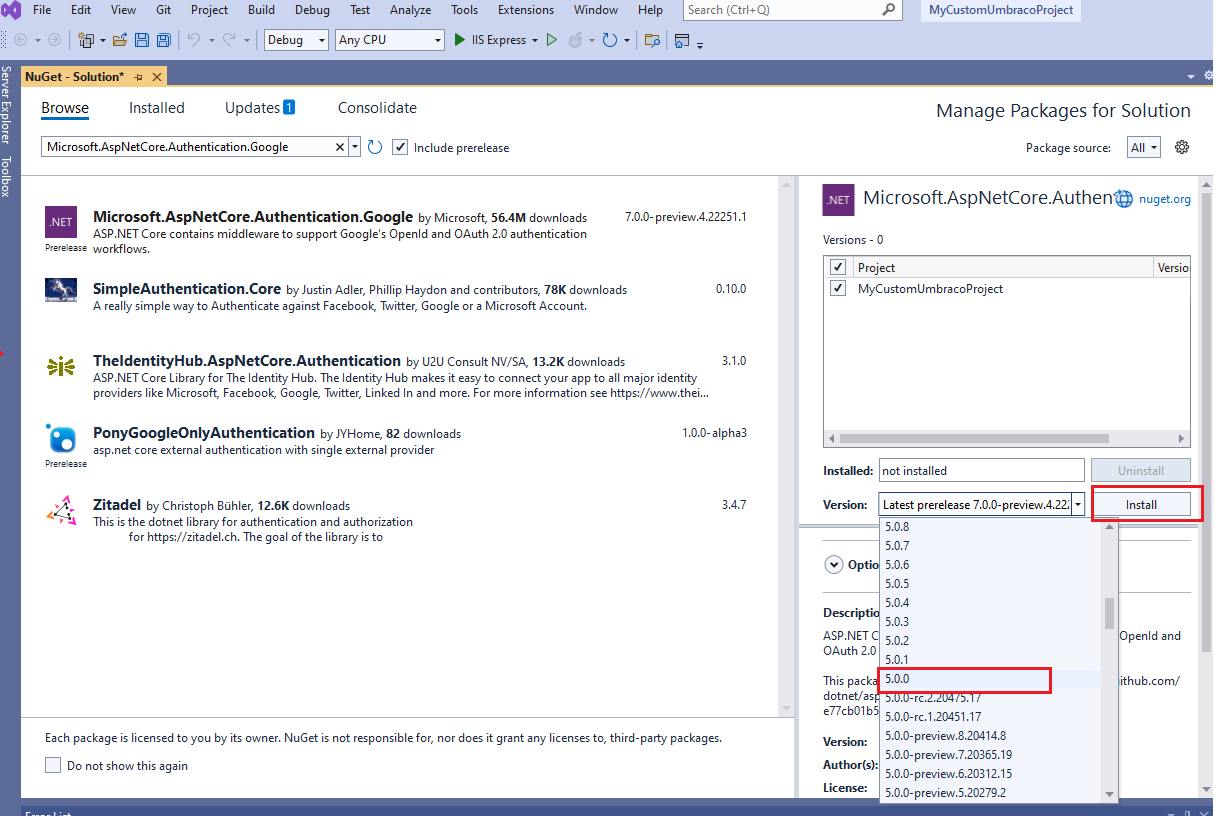Click the Find in Files folder-search icon

pos(652,40)
